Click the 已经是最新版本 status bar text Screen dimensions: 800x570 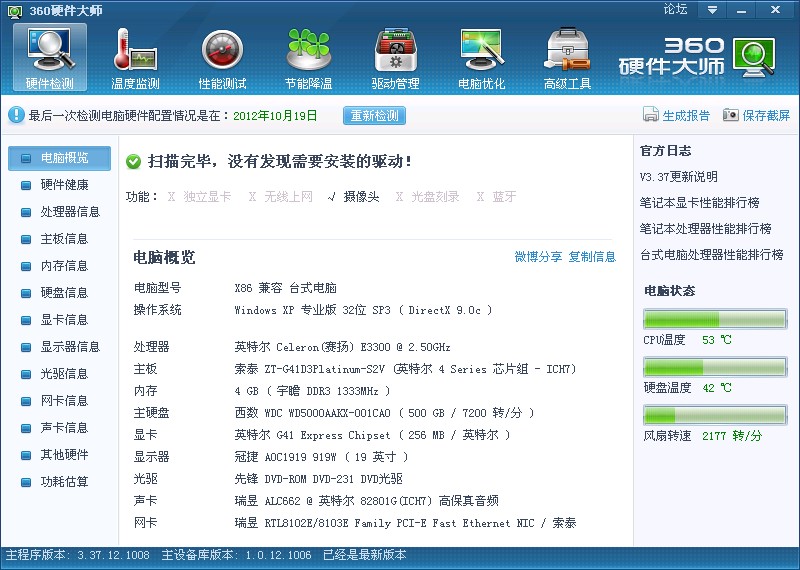tap(365, 555)
